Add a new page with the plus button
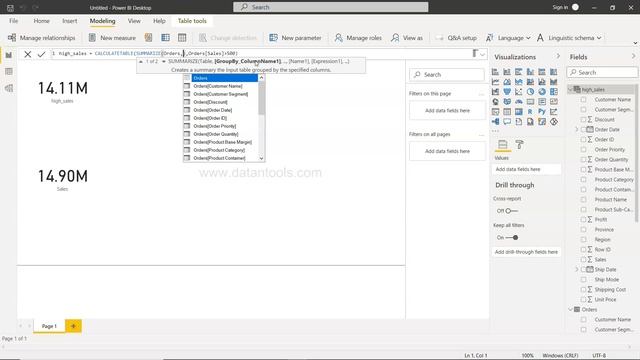 point(73,326)
